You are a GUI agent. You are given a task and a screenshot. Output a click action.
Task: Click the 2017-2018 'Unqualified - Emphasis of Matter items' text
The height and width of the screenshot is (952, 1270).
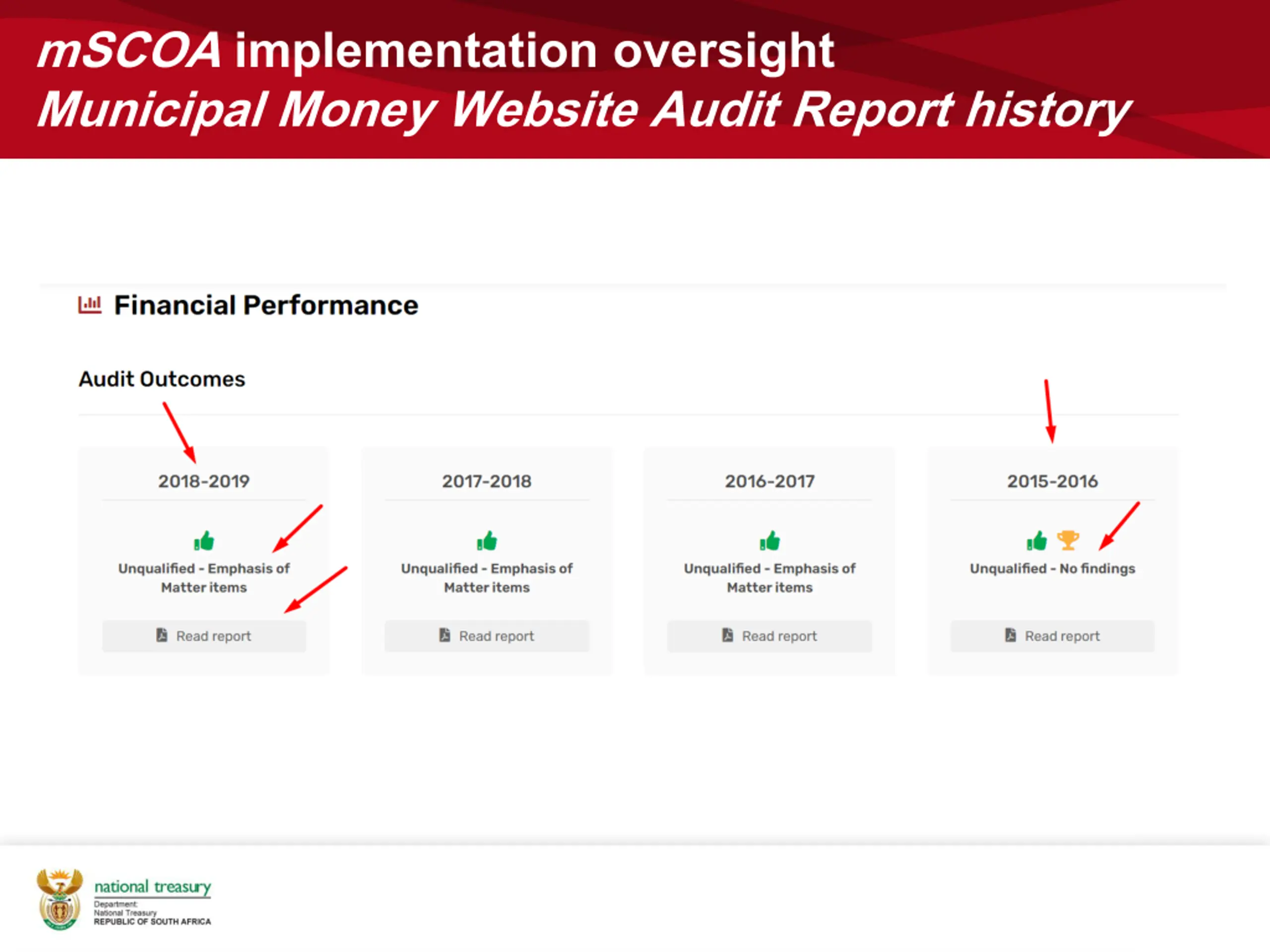pos(487,578)
